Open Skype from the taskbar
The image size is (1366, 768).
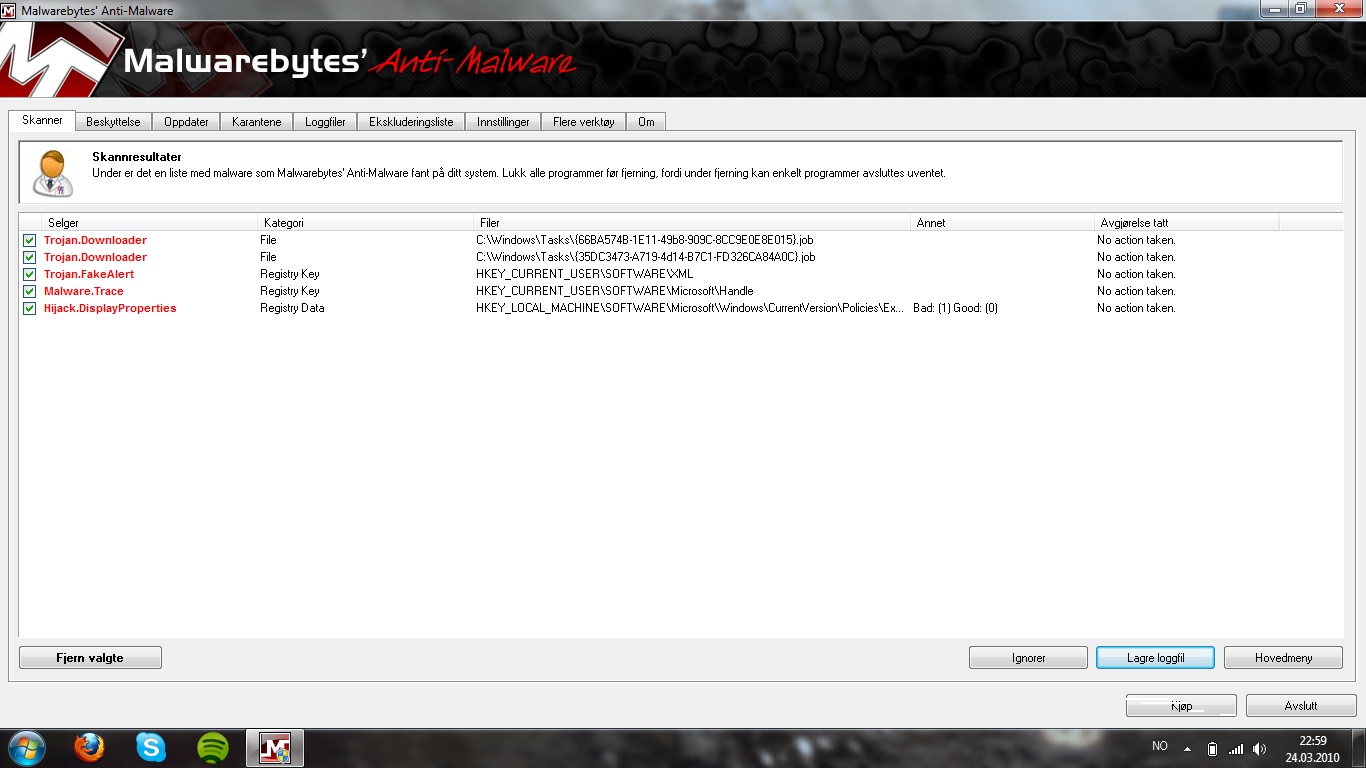pos(151,747)
